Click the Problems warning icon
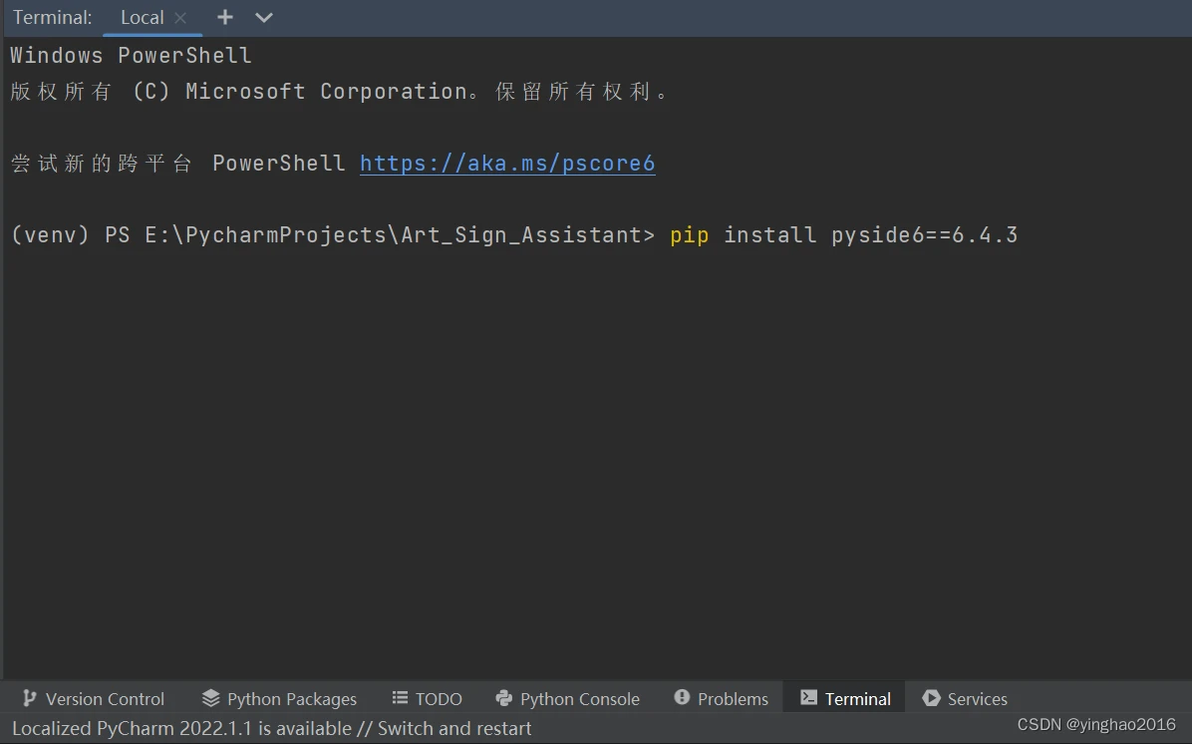Screen dimensions: 1192x744 pyautogui.click(x=682, y=698)
